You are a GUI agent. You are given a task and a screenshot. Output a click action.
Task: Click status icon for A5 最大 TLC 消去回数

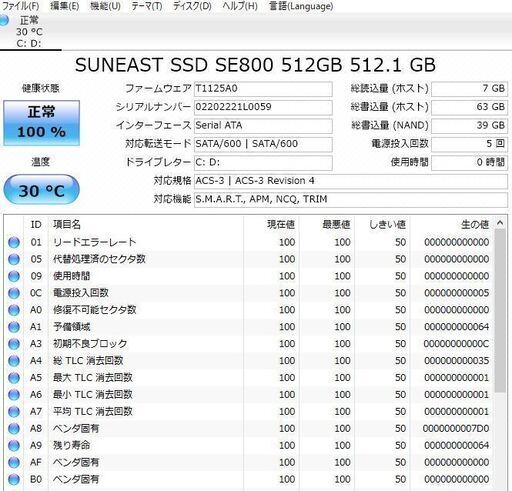(14, 378)
